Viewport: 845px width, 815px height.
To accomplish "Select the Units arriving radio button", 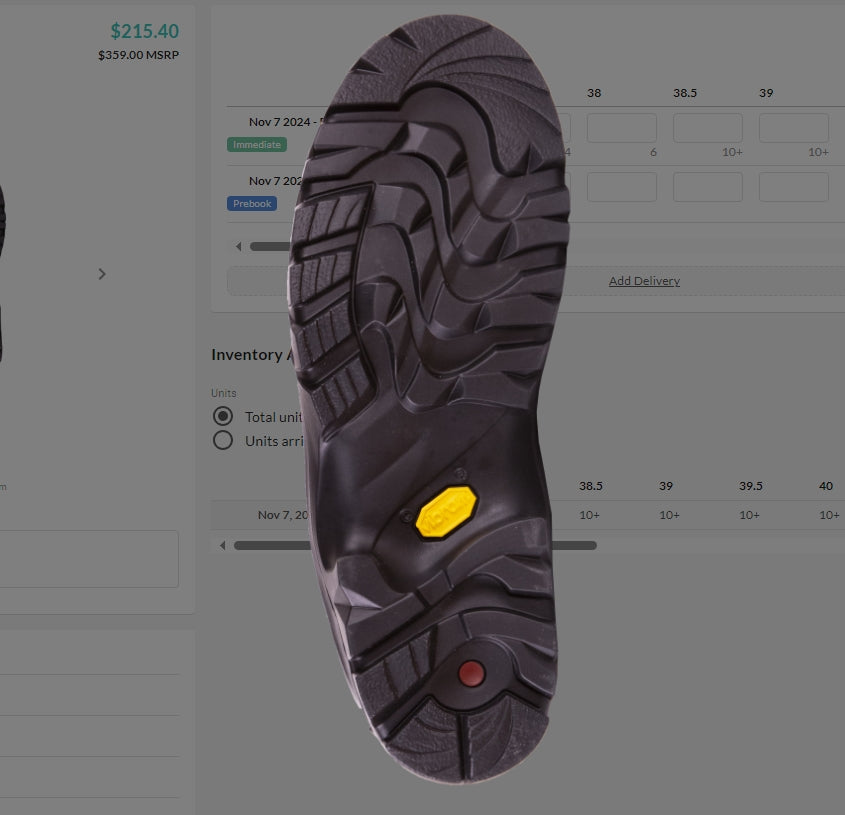I will pos(223,440).
